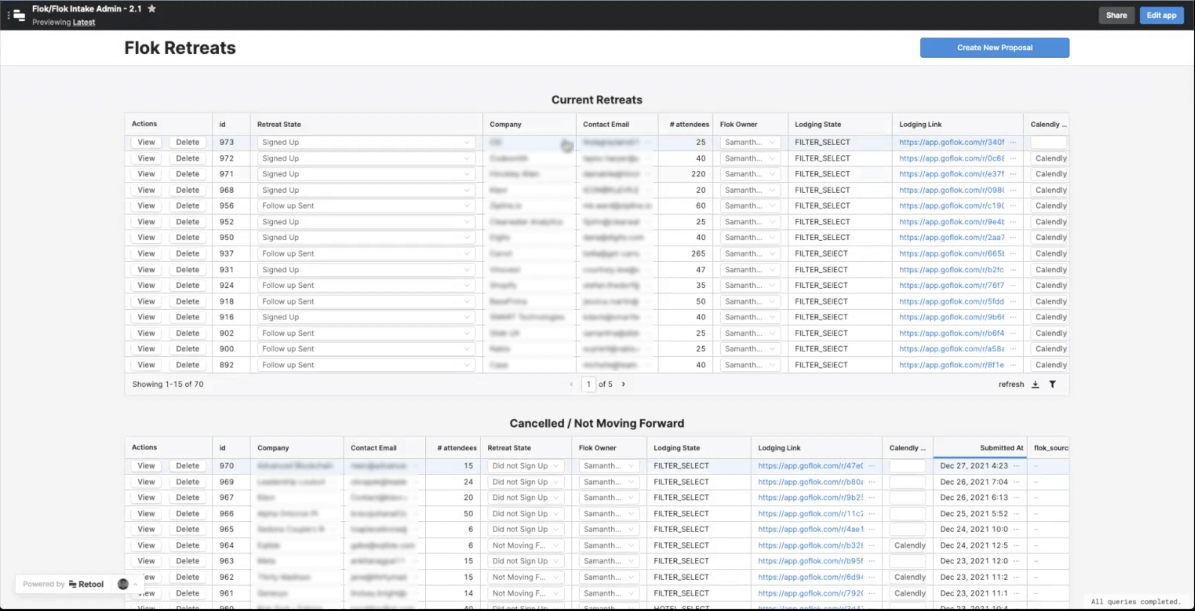Open ellipsis beside lodging link row 956

[1014, 206]
